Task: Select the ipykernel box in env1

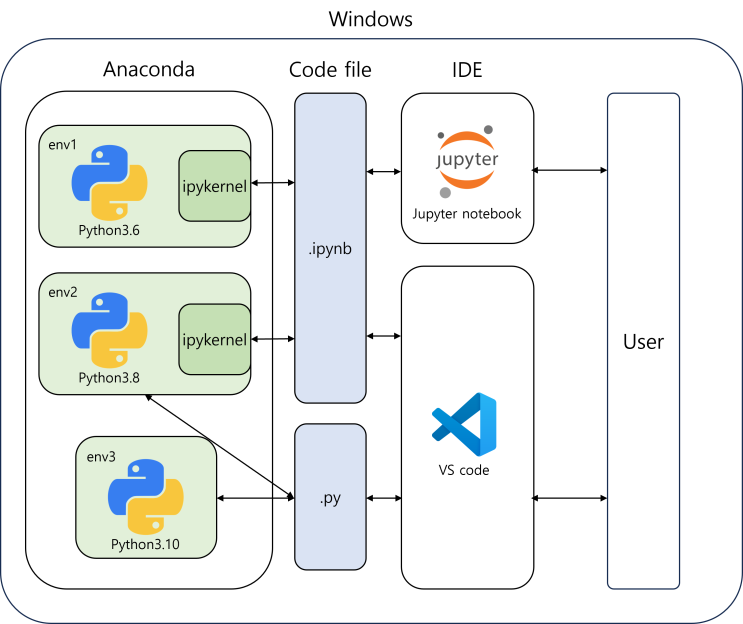Action: tap(215, 186)
